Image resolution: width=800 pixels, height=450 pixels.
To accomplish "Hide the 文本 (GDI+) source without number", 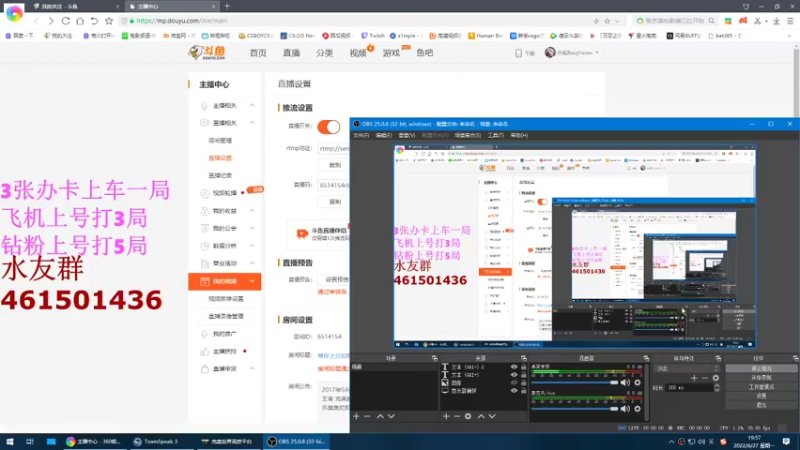I will point(514,374).
